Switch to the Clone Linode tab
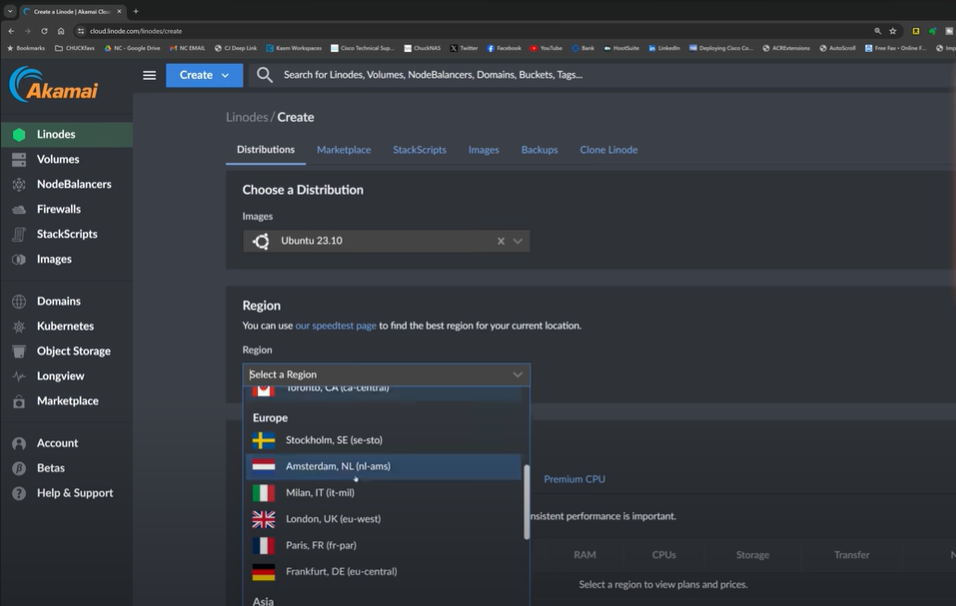Screen dimensions: 956x606 pos(610,149)
